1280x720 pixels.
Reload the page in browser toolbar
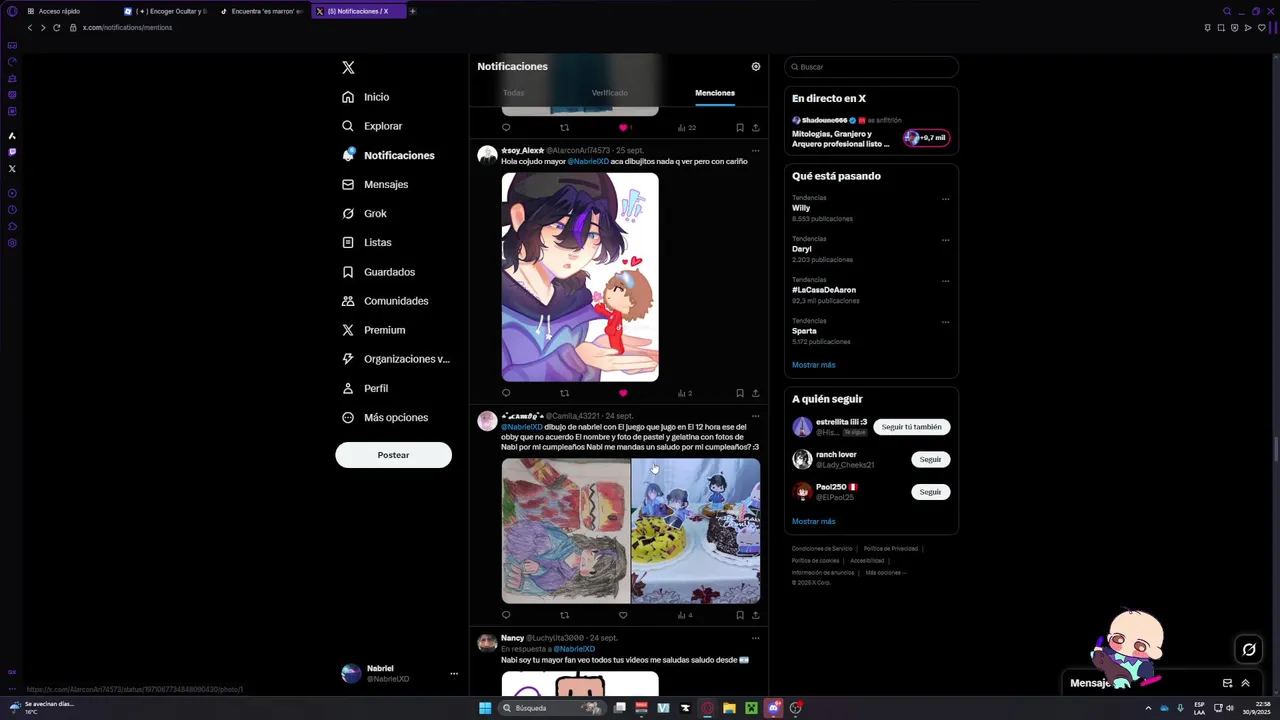(56, 27)
